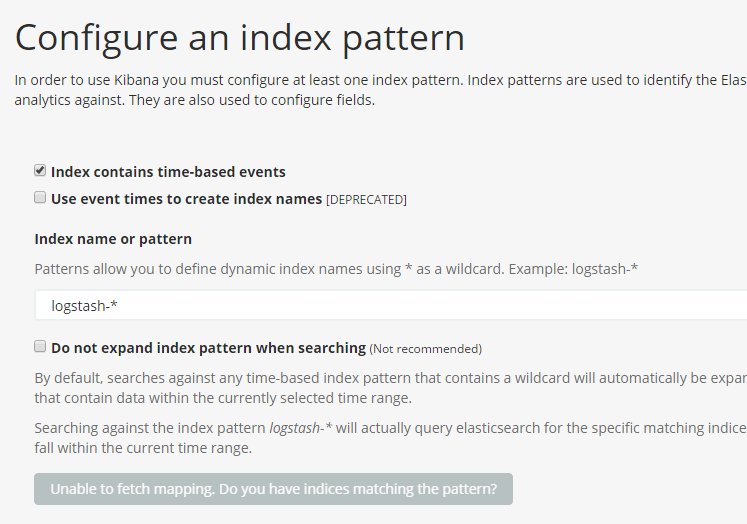This screenshot has height=524, width=747.
Task: Click the "Configure an index pattern" heading
Action: [239, 37]
